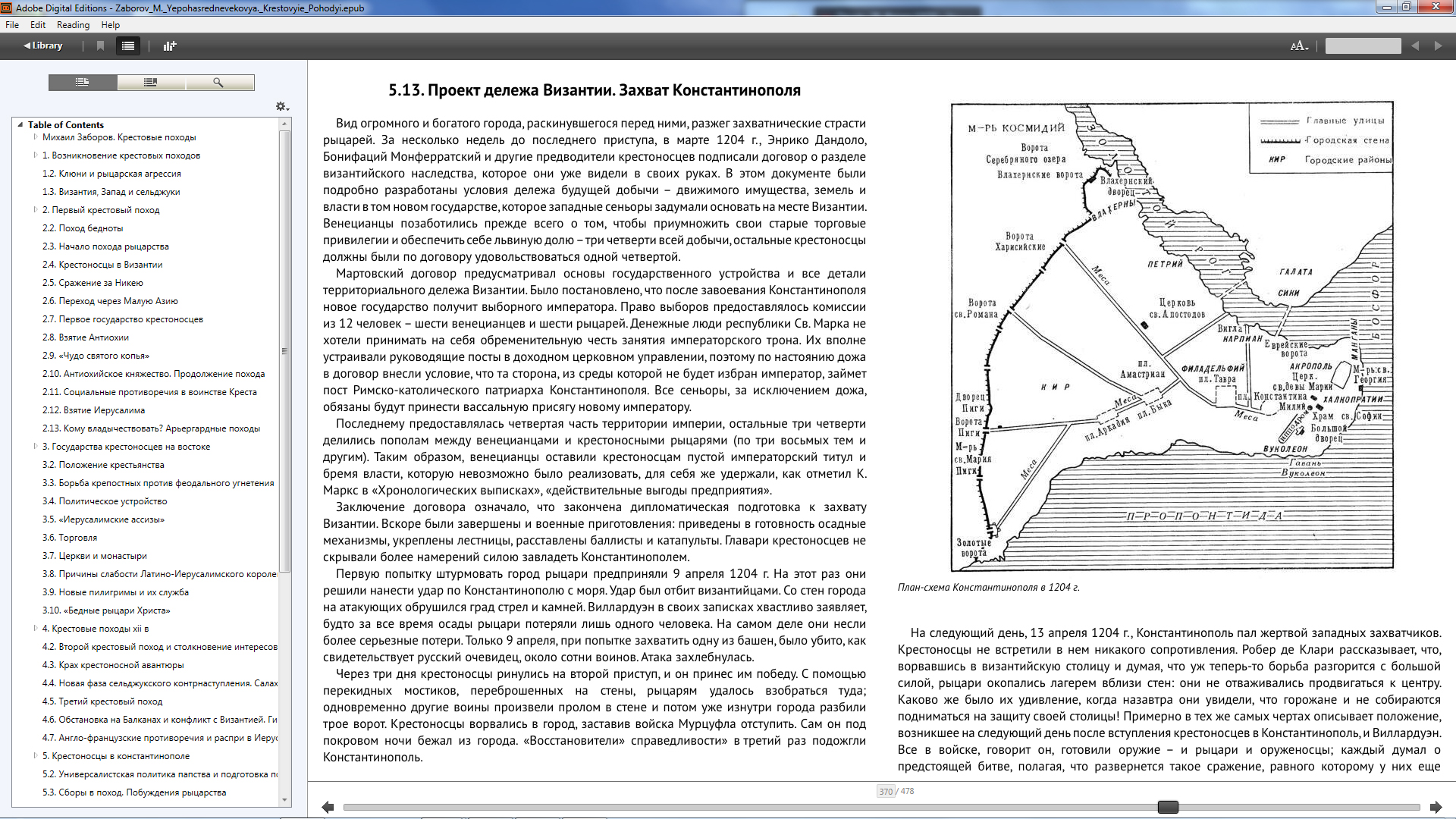This screenshot has height=819, width=1456.
Task: Open chapter '2.6. Переход через Малую Азию'
Action: 110,301
